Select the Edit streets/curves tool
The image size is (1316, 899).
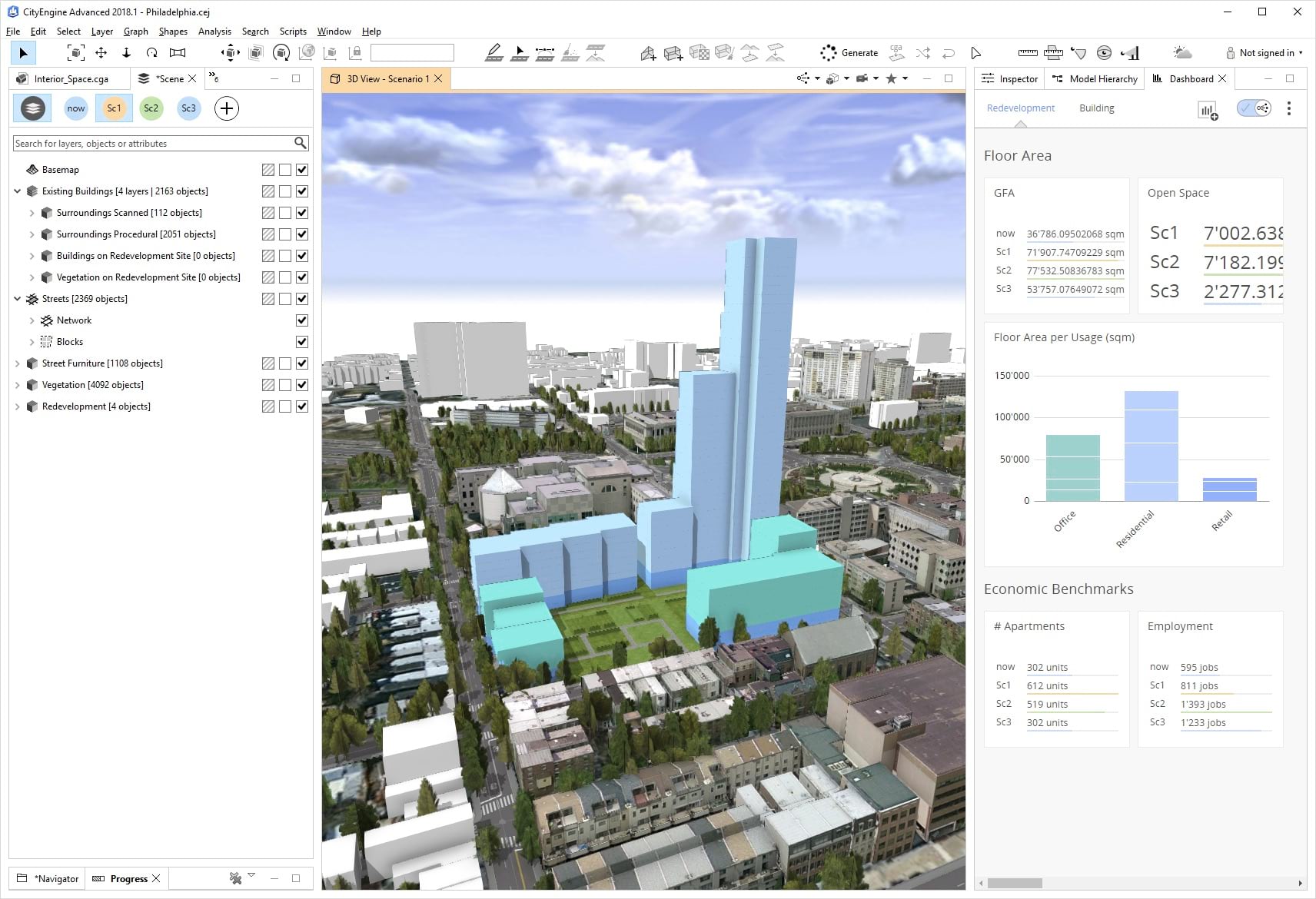[520, 53]
